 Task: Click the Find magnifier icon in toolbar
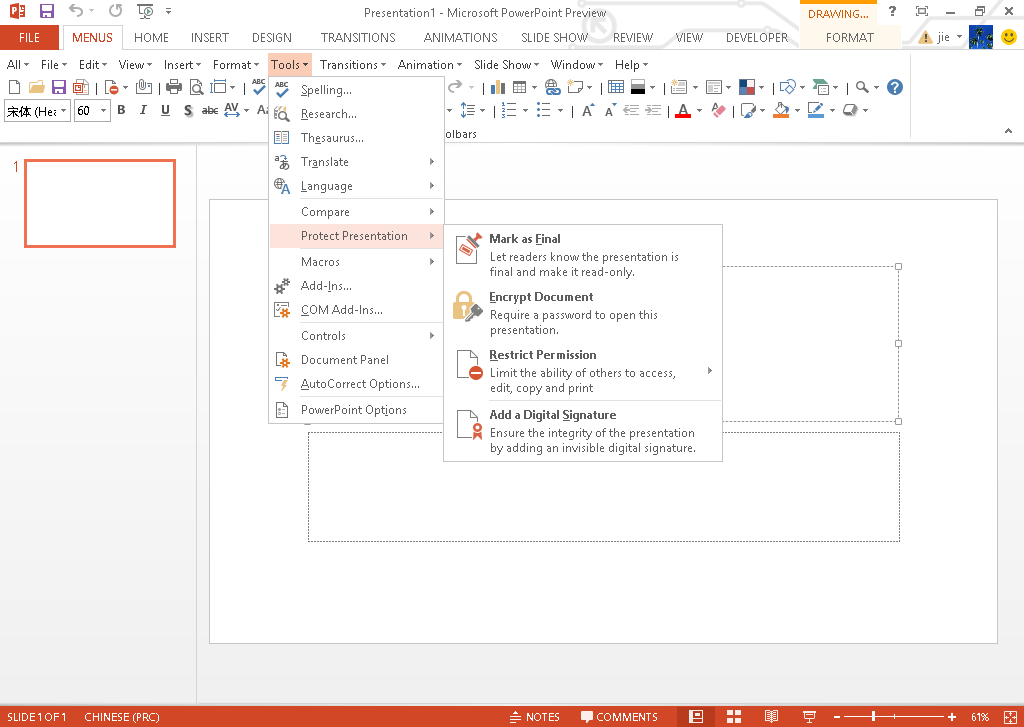(862, 87)
